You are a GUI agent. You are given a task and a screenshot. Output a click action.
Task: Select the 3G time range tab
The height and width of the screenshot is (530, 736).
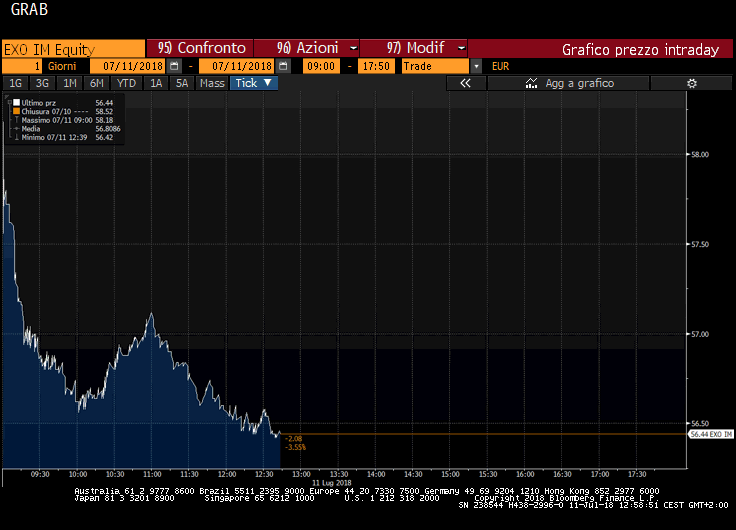(x=42, y=84)
